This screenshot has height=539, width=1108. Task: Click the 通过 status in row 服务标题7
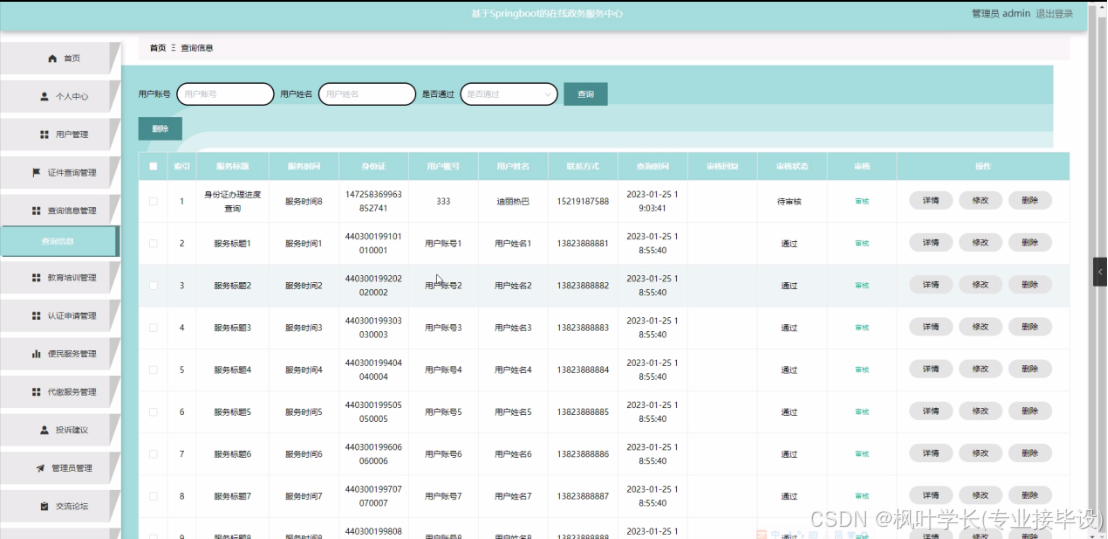click(x=789, y=497)
